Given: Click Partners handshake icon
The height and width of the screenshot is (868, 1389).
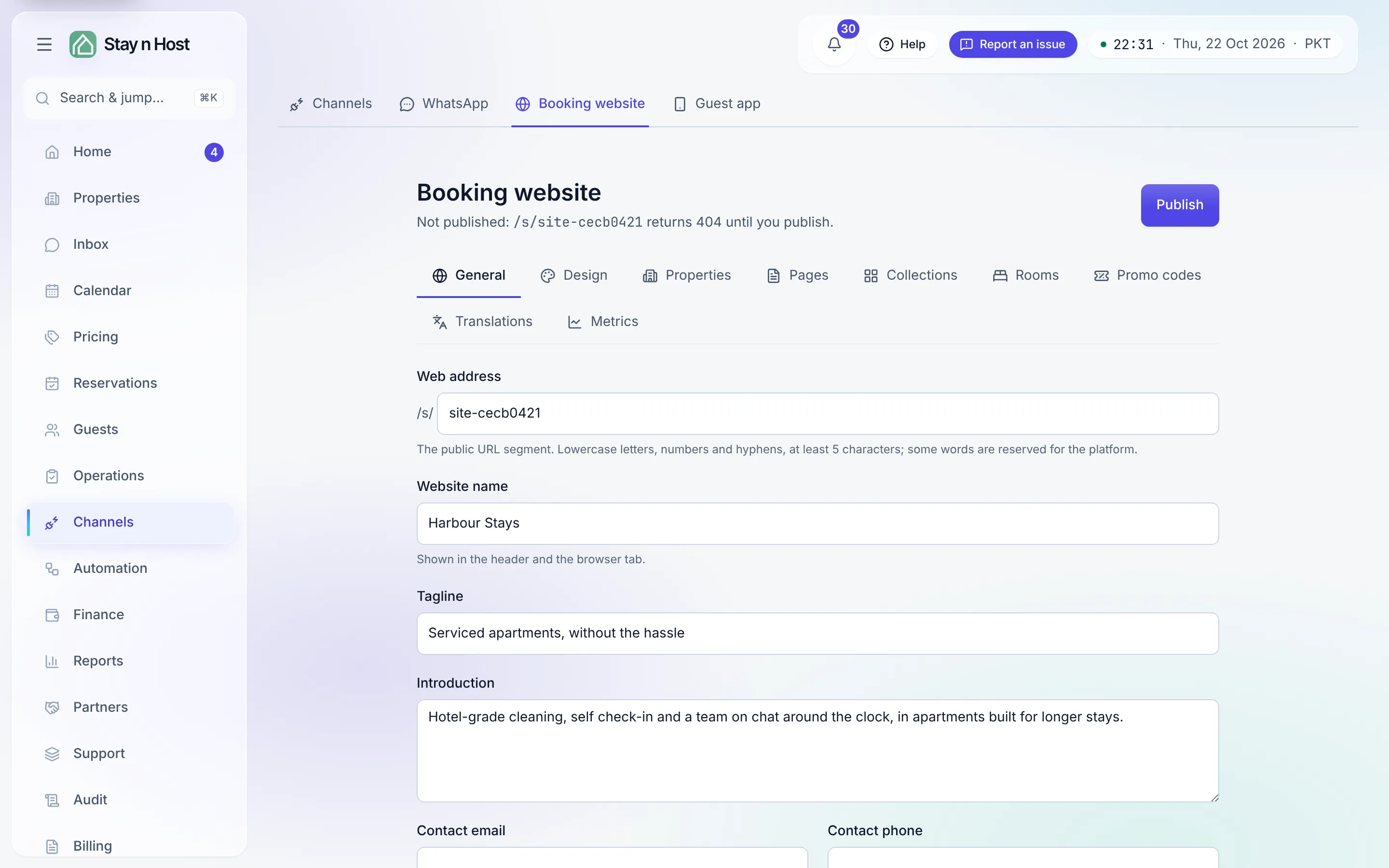Looking at the screenshot, I should [x=52, y=708].
